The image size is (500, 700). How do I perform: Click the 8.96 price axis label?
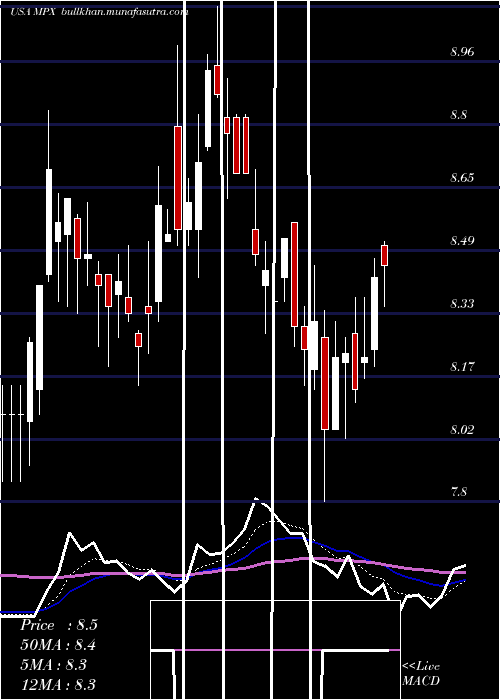point(462,52)
